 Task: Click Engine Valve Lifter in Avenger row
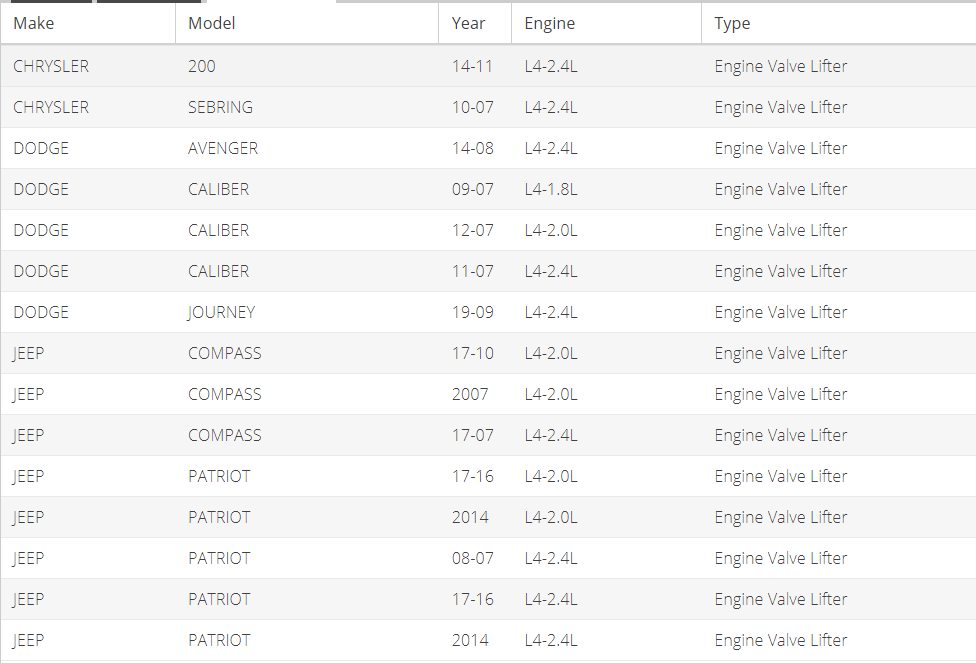point(781,148)
